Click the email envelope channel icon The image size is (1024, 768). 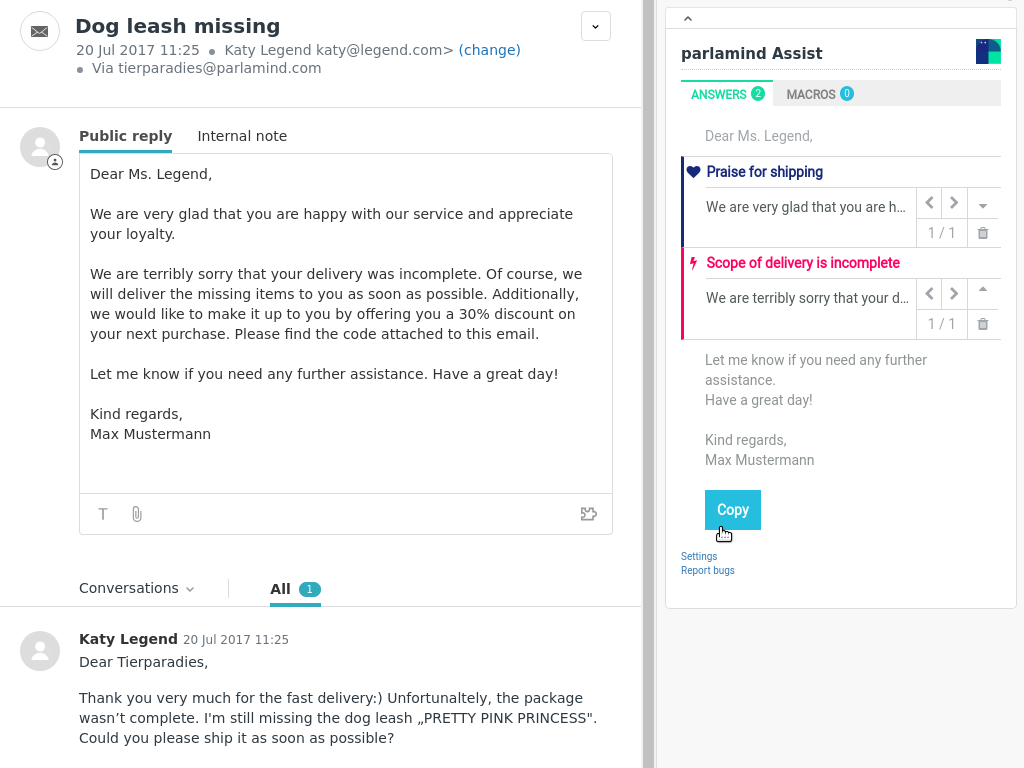pyautogui.click(x=40, y=31)
